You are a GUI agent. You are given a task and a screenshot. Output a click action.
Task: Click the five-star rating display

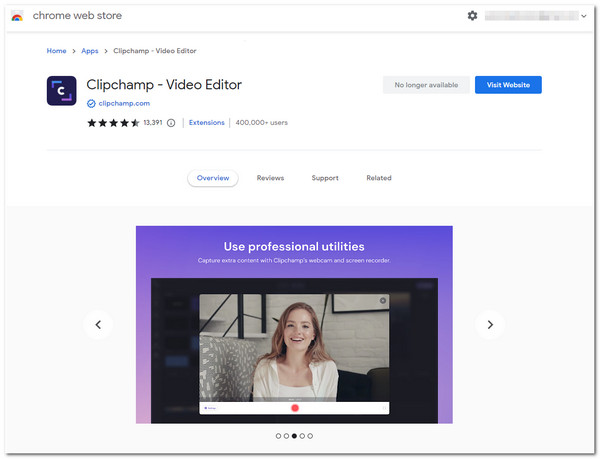113,123
